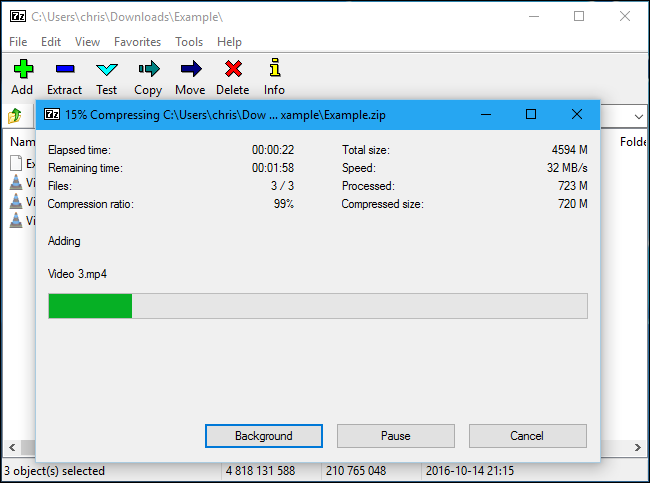Pause the compression process
650x483 pixels.
click(395, 436)
